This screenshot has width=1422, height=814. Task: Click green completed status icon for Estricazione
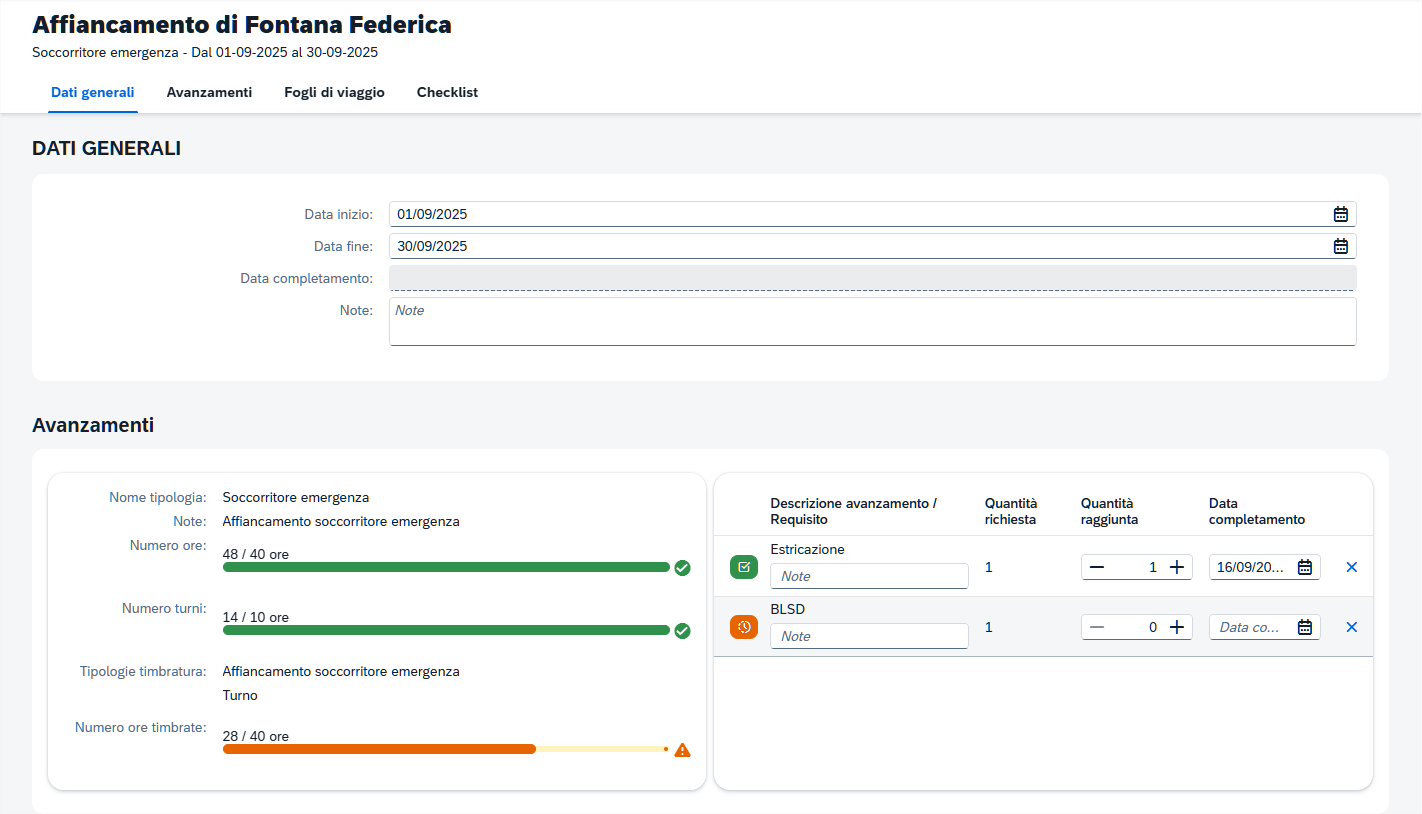pos(743,567)
